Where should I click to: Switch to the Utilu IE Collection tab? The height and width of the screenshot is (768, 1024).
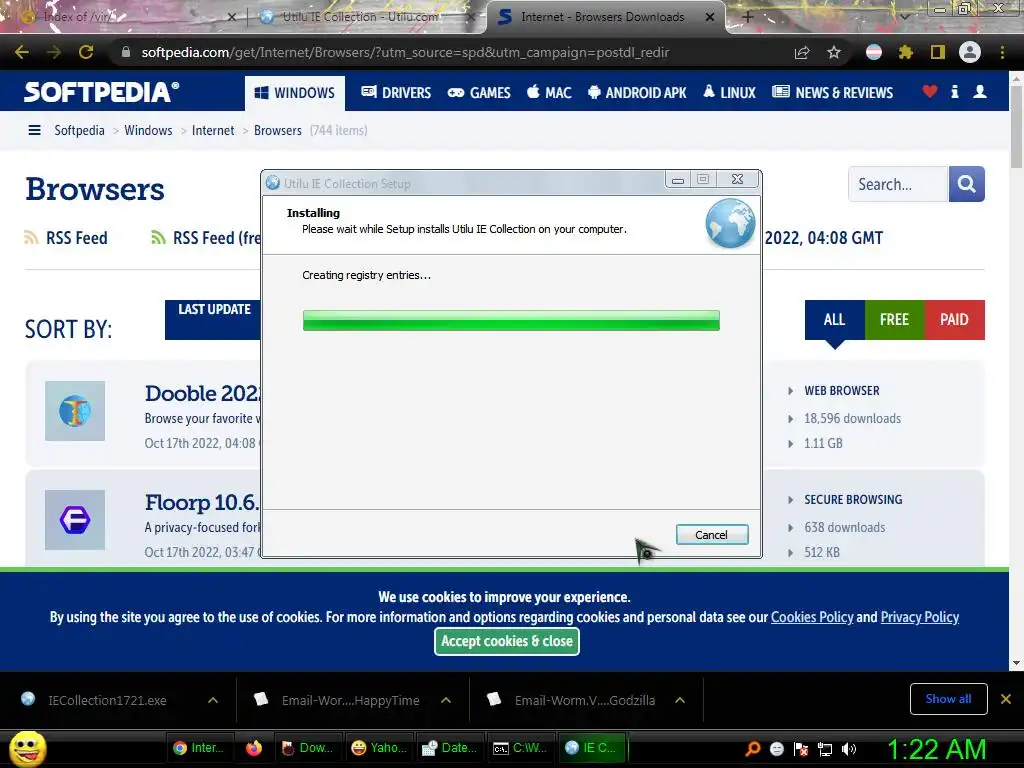coord(366,17)
